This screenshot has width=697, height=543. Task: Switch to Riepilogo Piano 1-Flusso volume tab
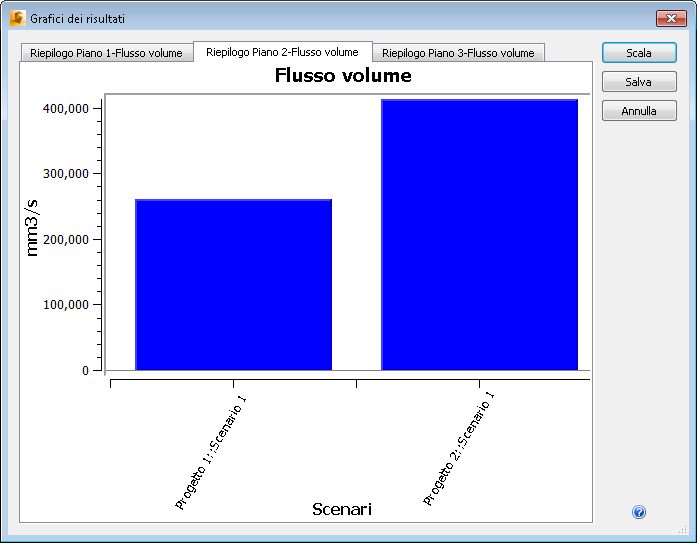(x=107, y=53)
